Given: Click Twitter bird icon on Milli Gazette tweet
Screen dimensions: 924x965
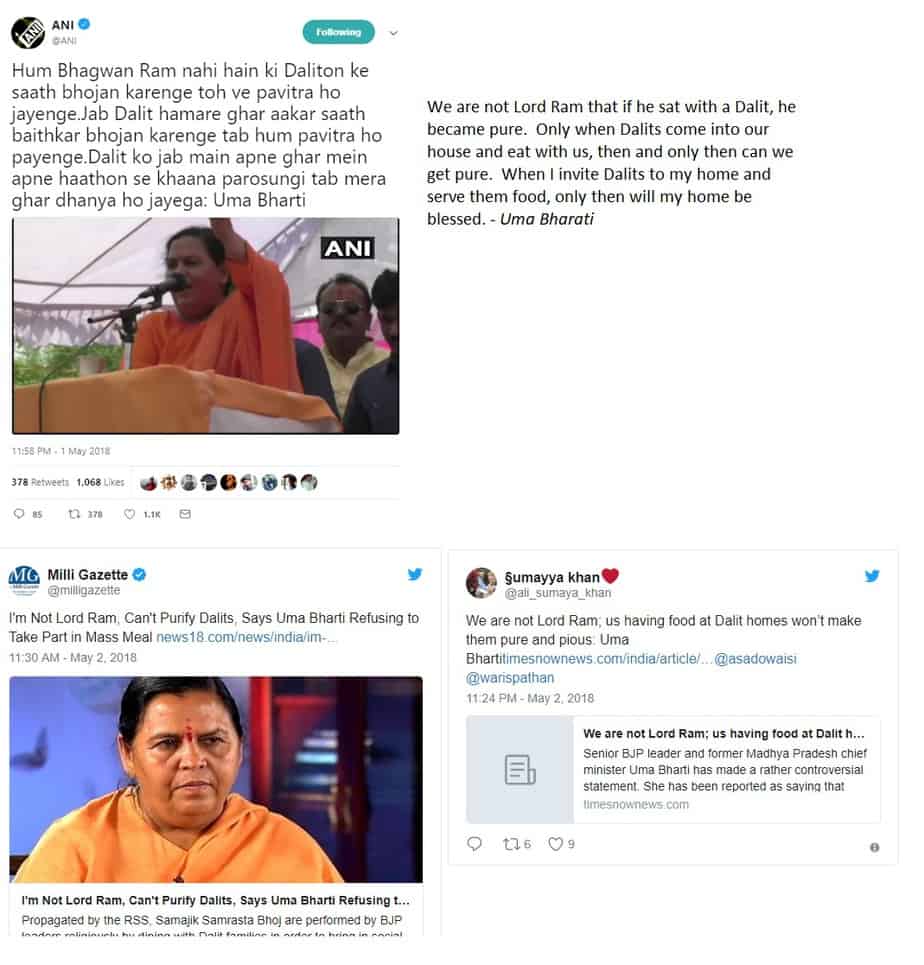Looking at the screenshot, I should (415, 574).
